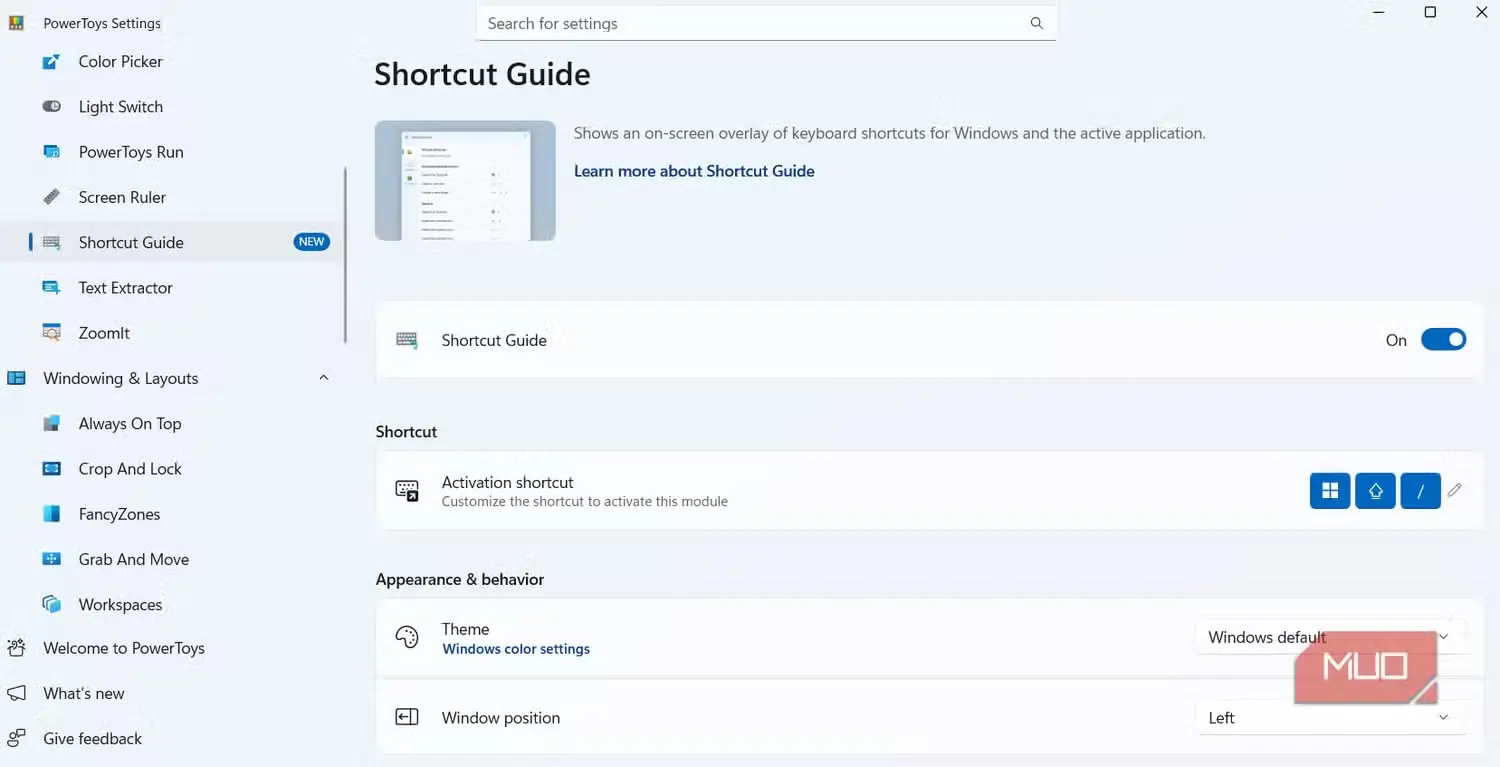This screenshot has width=1500, height=767.
Task: Click the ZoomIt label in sidebar
Action: click(104, 333)
